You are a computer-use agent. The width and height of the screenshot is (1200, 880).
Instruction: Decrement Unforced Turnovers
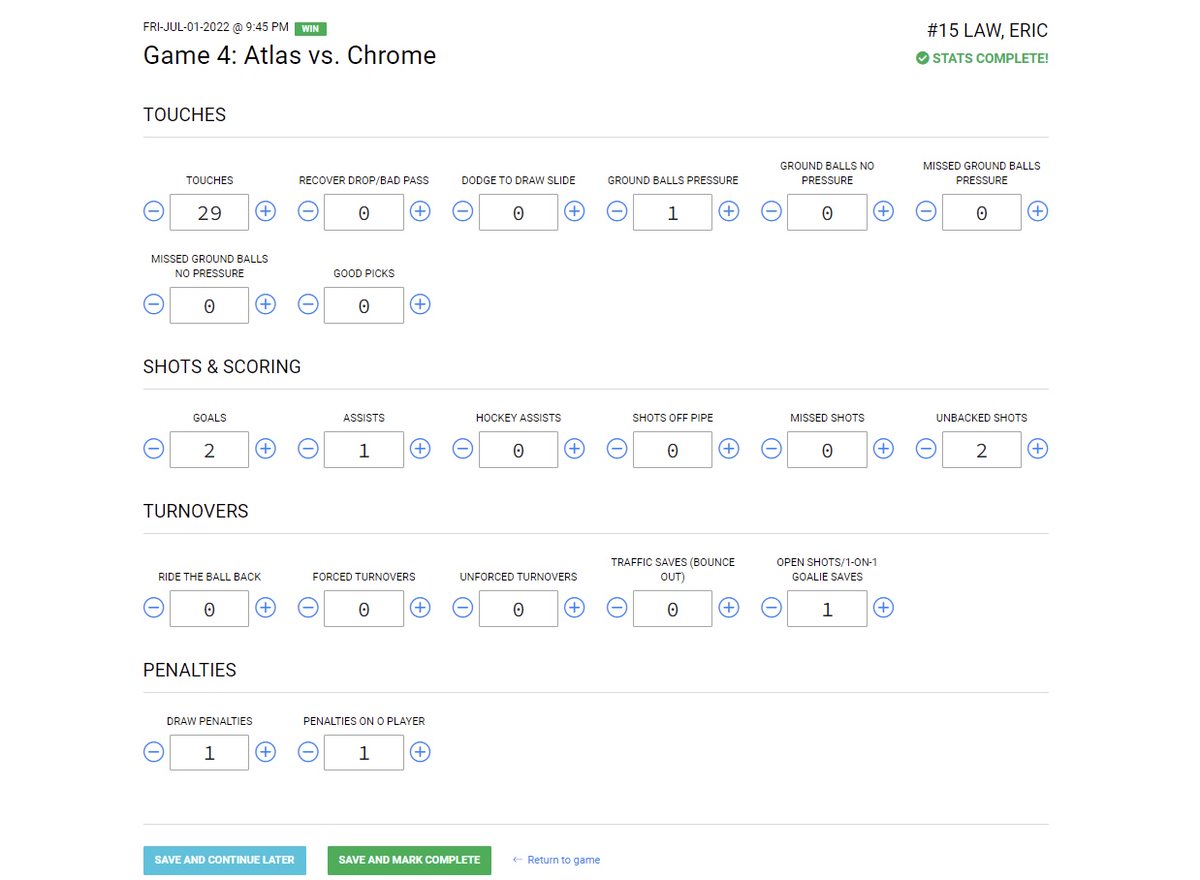pyautogui.click(x=462, y=607)
